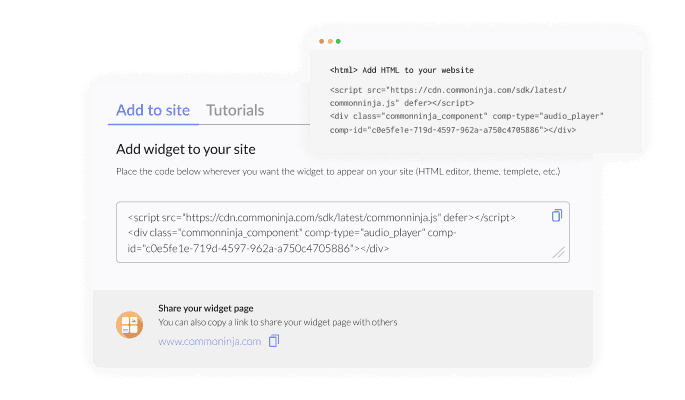Switch to the Add to site tab
685x400 pixels.
(153, 110)
